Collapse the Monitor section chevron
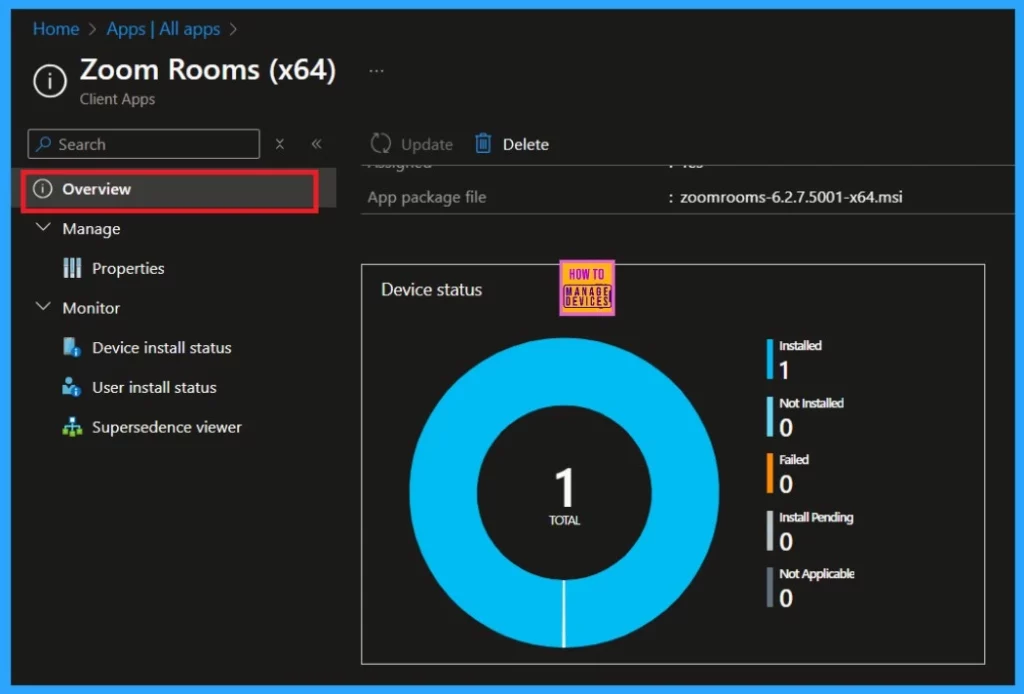This screenshot has width=1024, height=694. click(43, 306)
